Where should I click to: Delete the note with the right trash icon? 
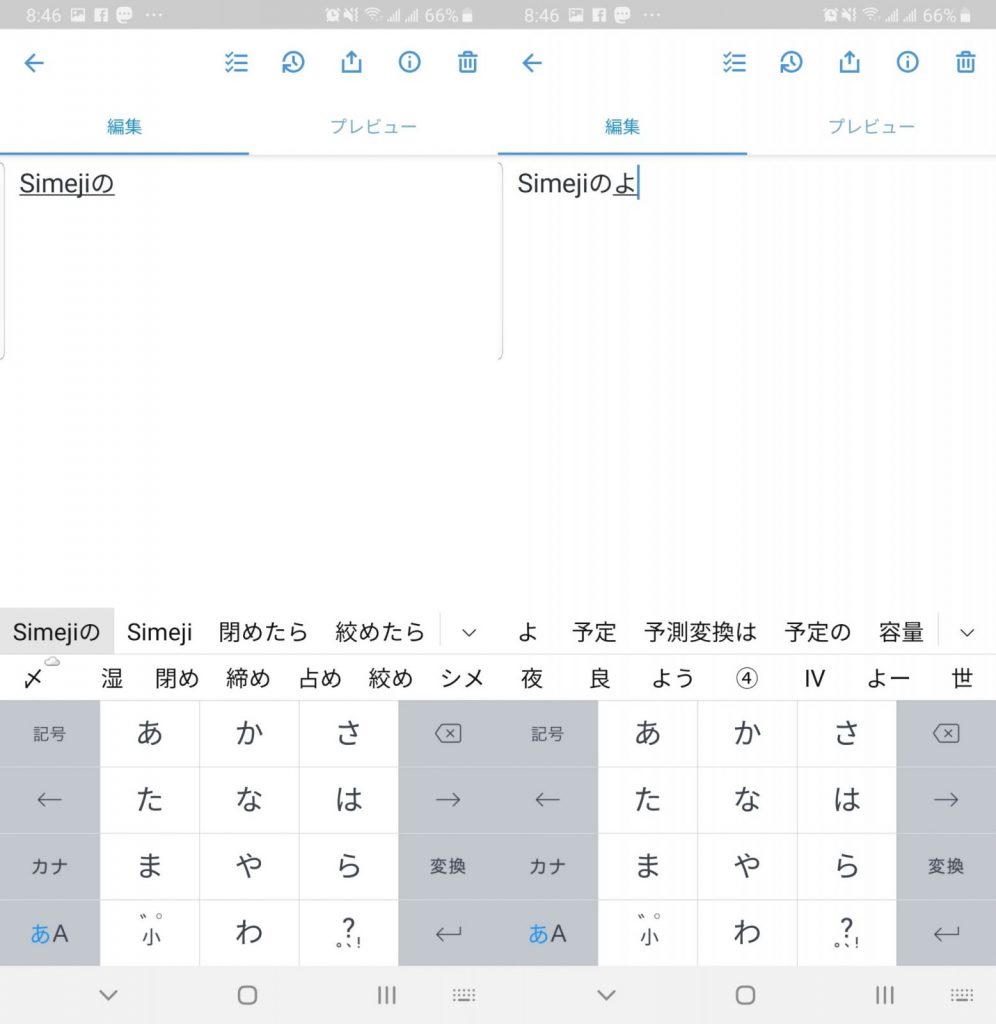pyautogui.click(x=965, y=63)
